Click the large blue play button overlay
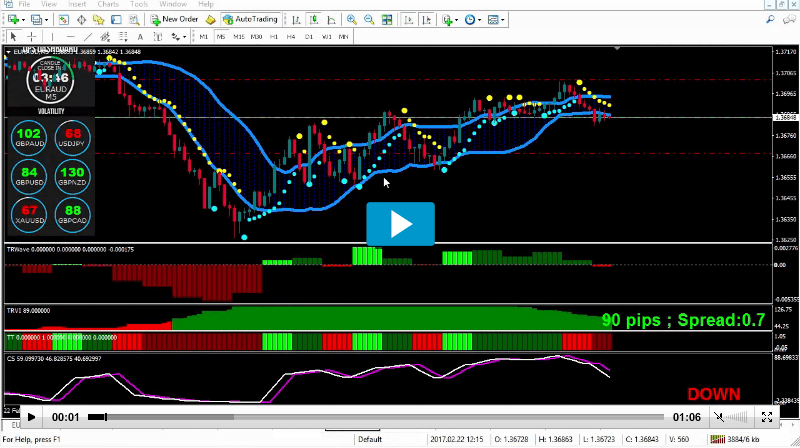 click(401, 223)
